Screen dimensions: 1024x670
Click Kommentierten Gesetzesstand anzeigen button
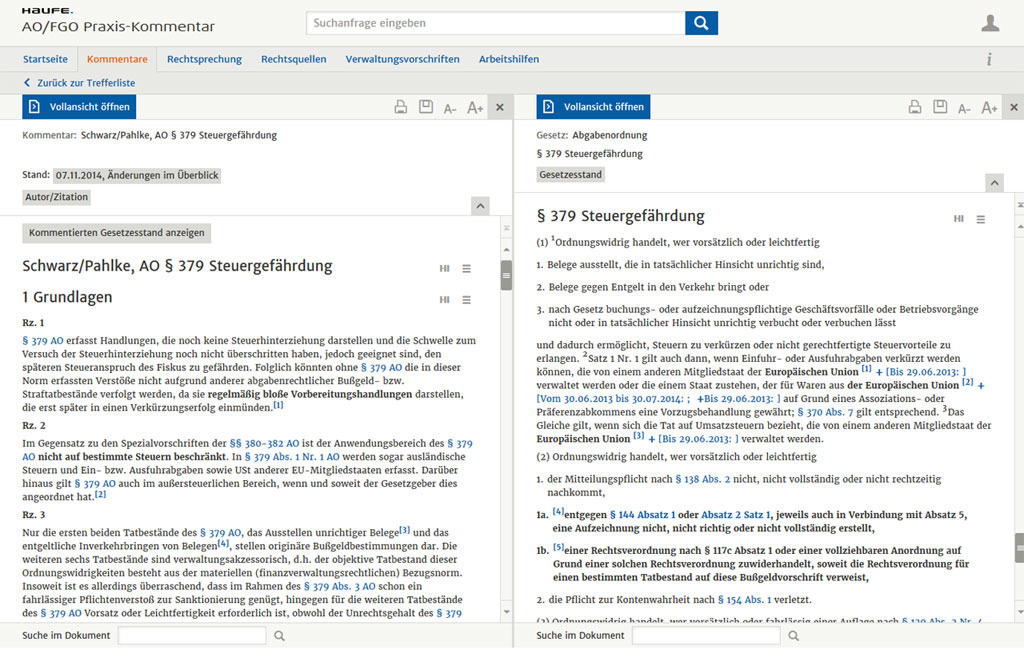[116, 233]
